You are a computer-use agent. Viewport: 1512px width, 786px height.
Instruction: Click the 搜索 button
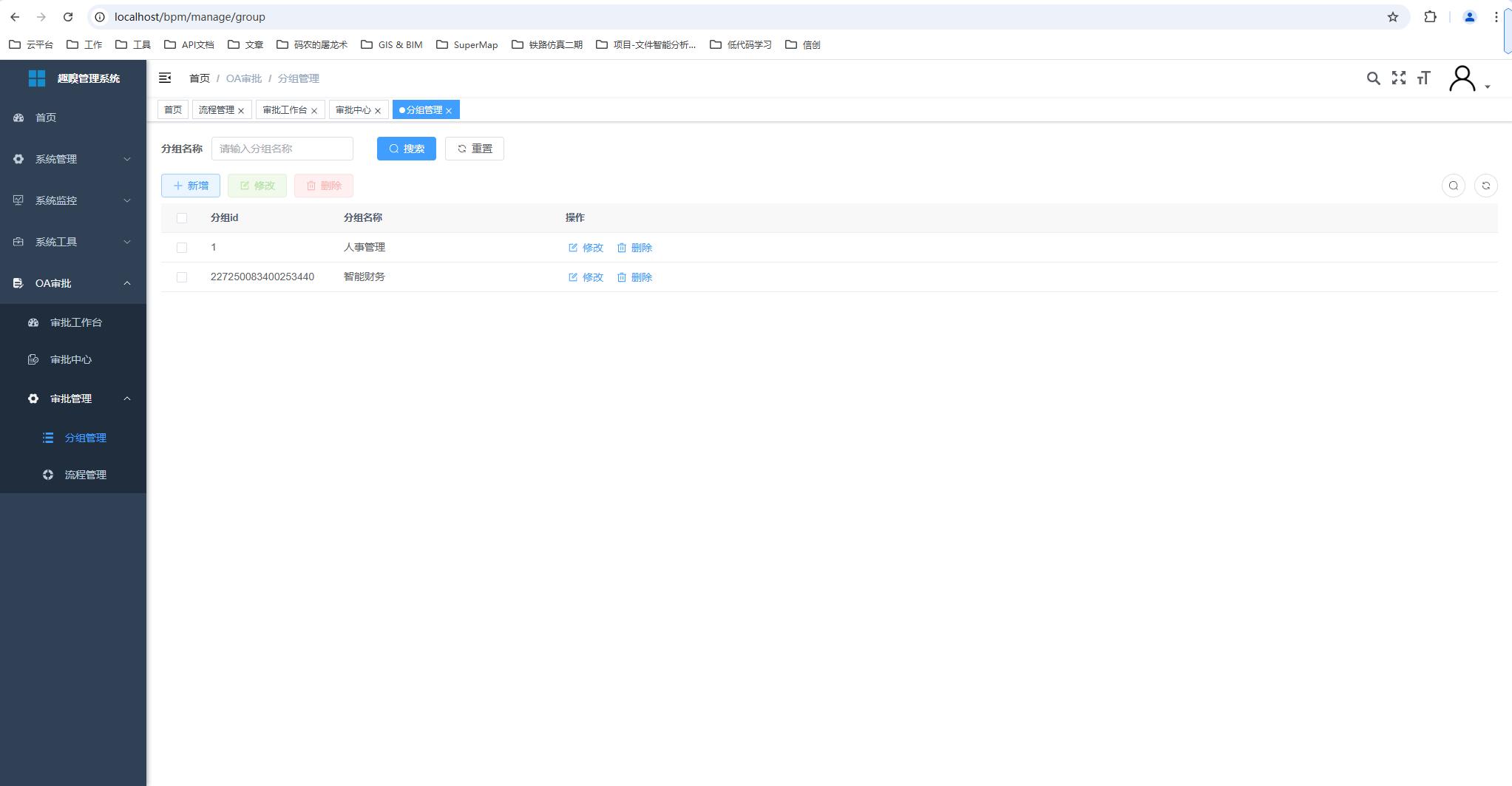[x=407, y=149]
